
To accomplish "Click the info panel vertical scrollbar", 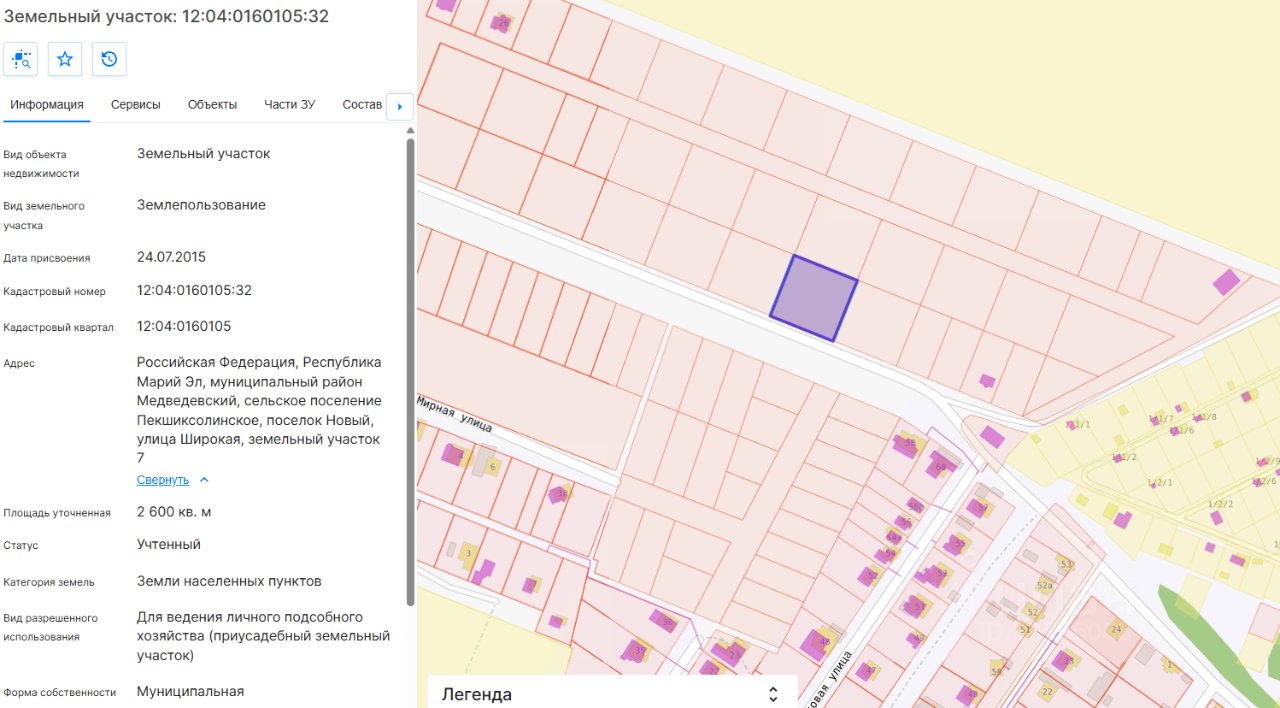I will click(x=410, y=372).
